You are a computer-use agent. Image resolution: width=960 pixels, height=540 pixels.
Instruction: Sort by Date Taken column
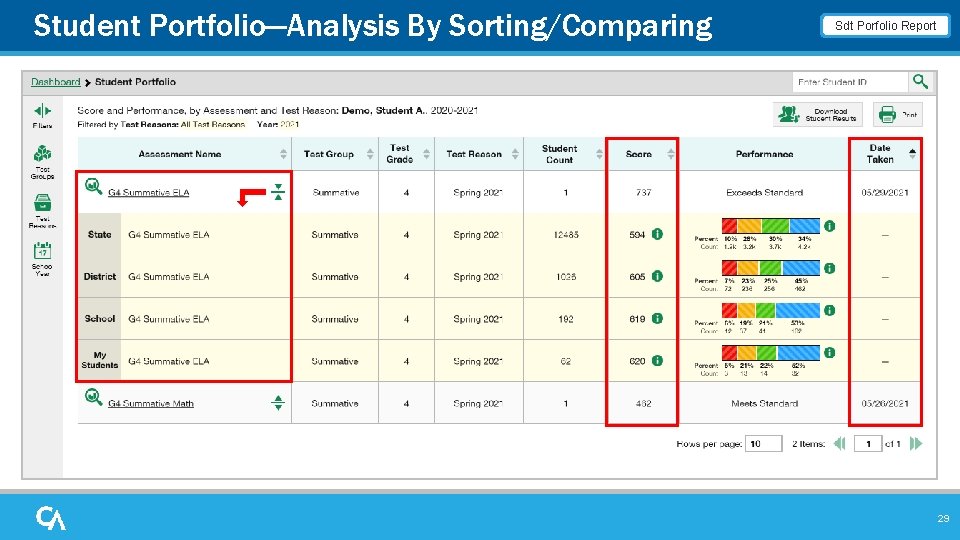912,154
